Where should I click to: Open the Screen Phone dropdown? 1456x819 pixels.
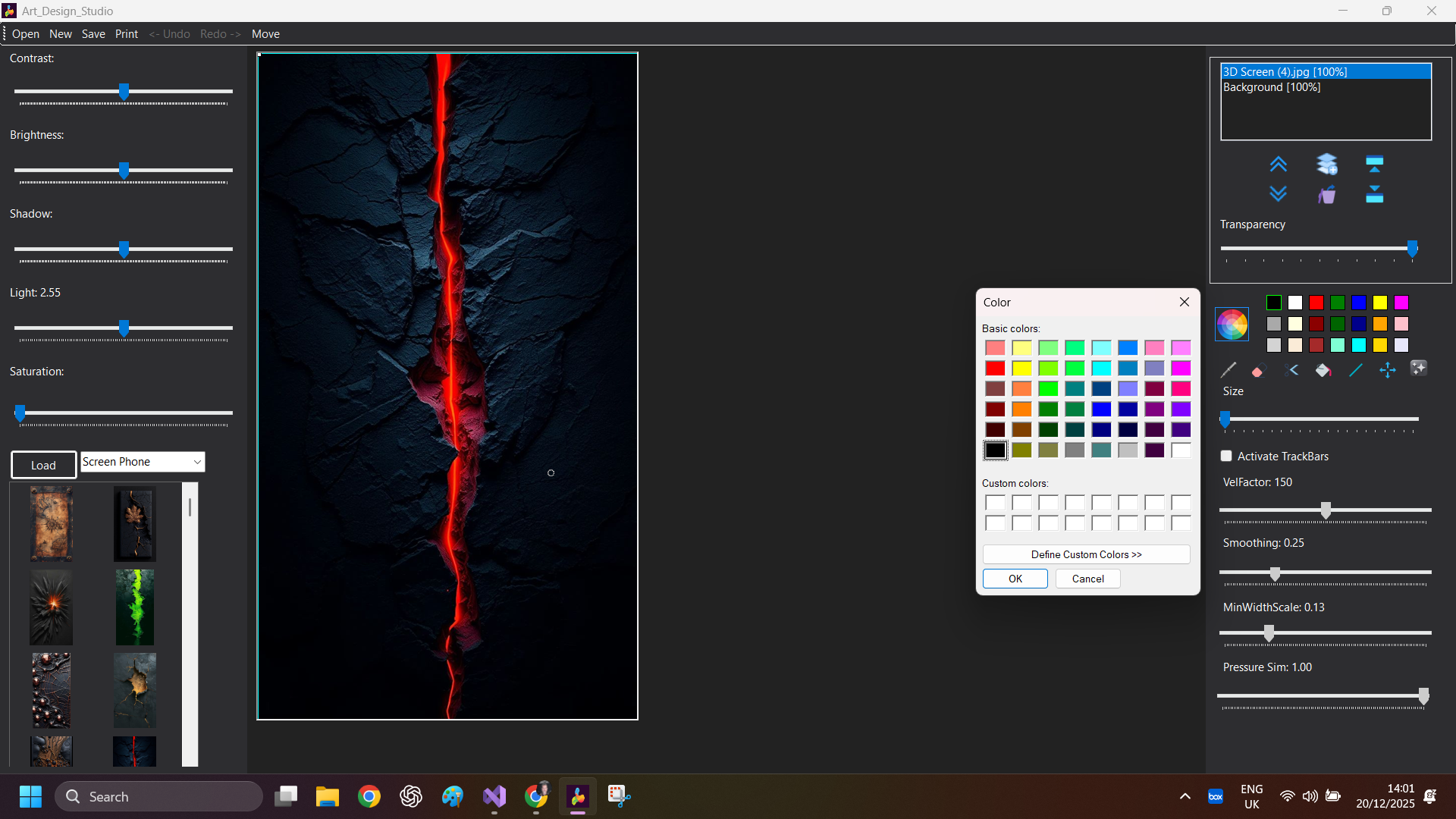[x=197, y=462]
